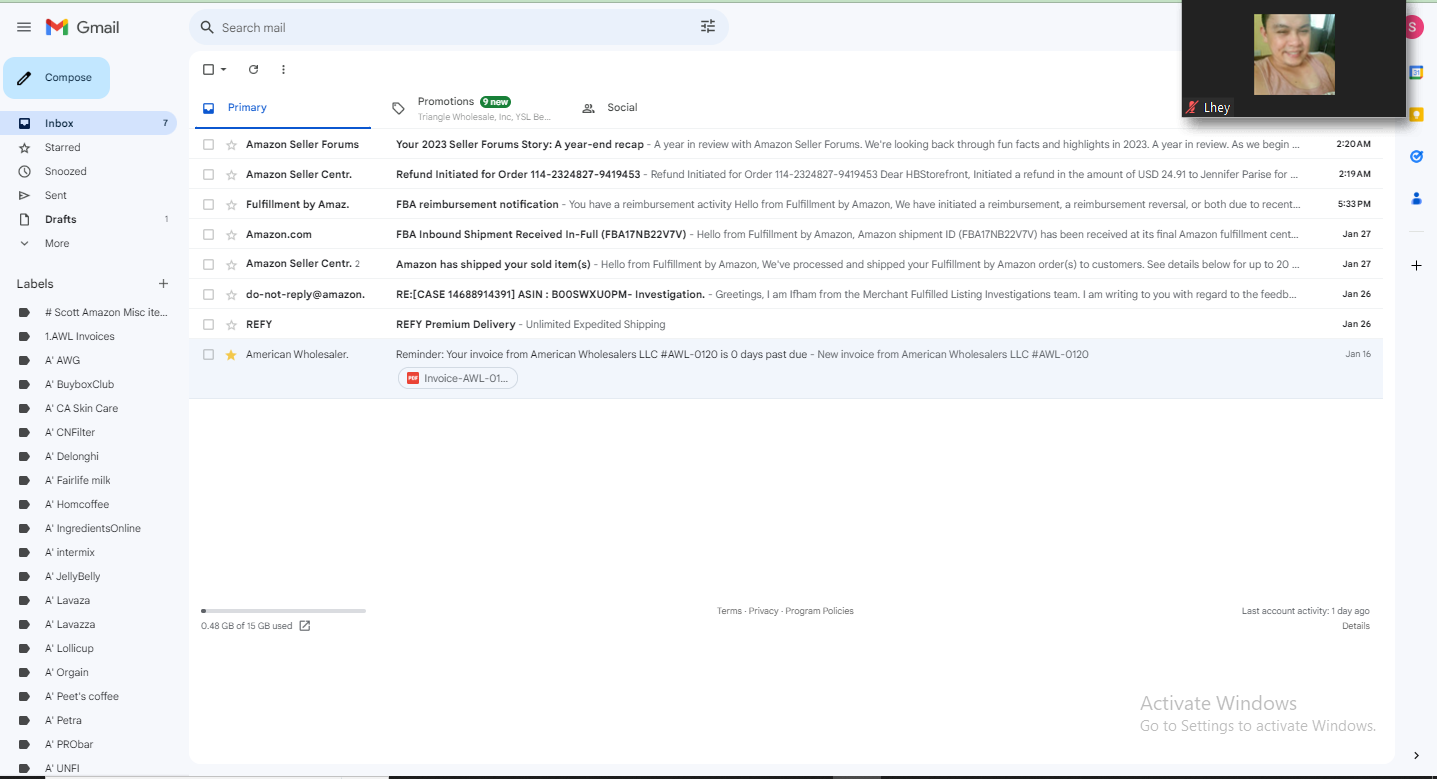This screenshot has width=1437, height=779.
Task: Open Google Calendar side panel icon
Action: click(1416, 72)
